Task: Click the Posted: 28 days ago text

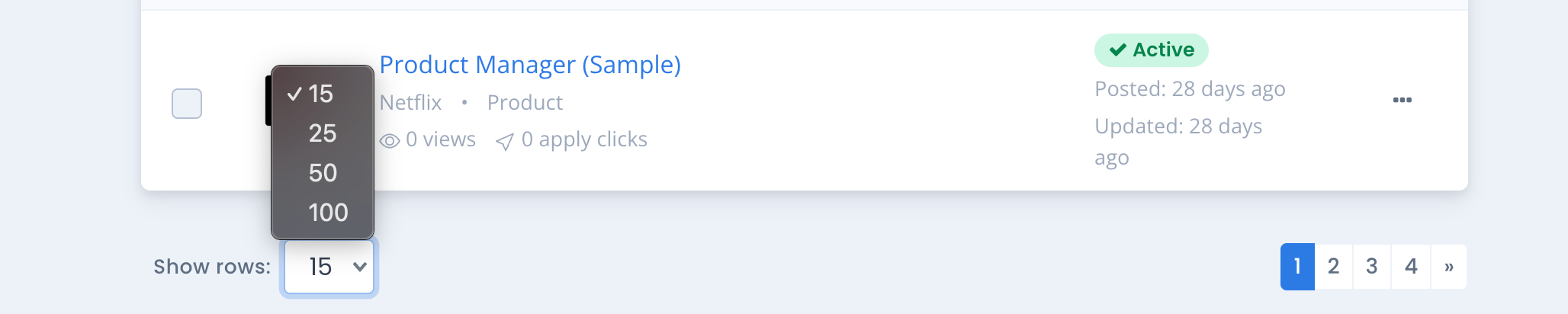Action: pos(1190,89)
